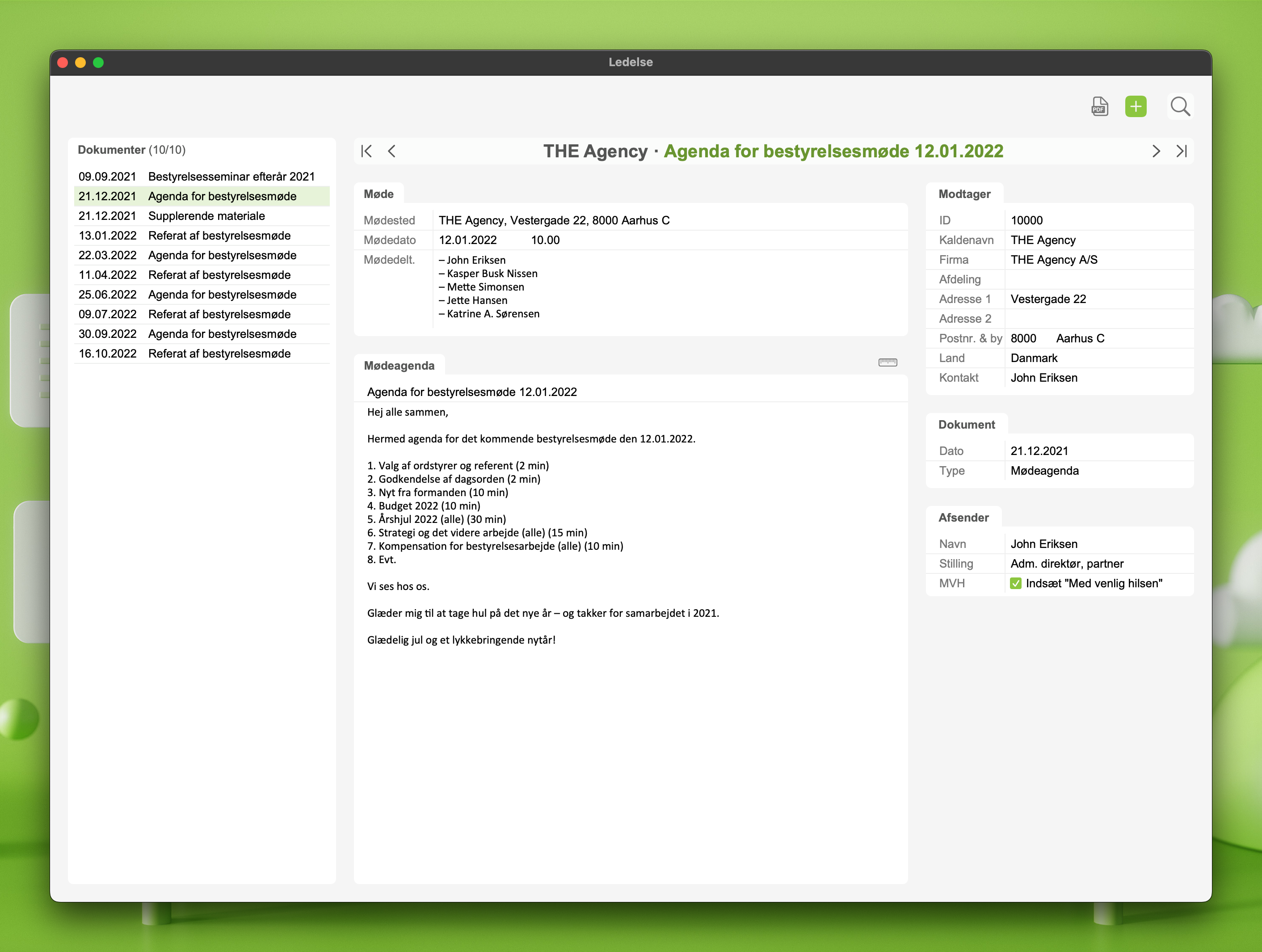Click the Kontakt field John Eriksen
Viewport: 1262px width, 952px height.
(1043, 378)
